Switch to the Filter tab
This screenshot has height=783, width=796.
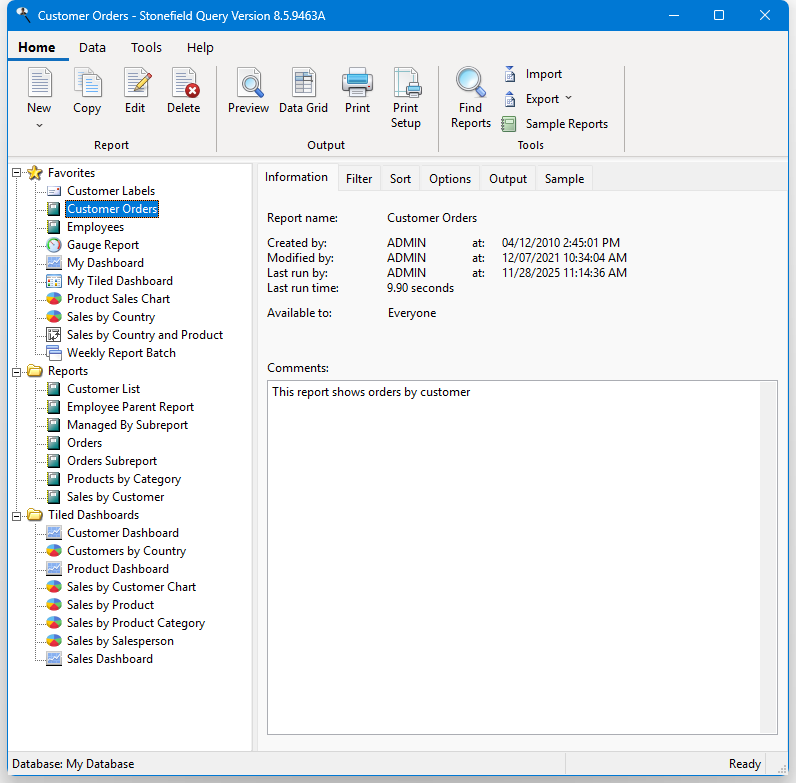(x=359, y=179)
